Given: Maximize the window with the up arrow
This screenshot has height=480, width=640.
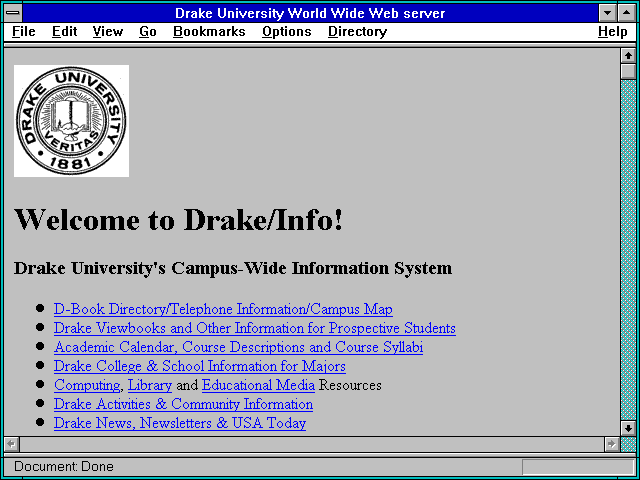Looking at the screenshot, I should [x=627, y=13].
